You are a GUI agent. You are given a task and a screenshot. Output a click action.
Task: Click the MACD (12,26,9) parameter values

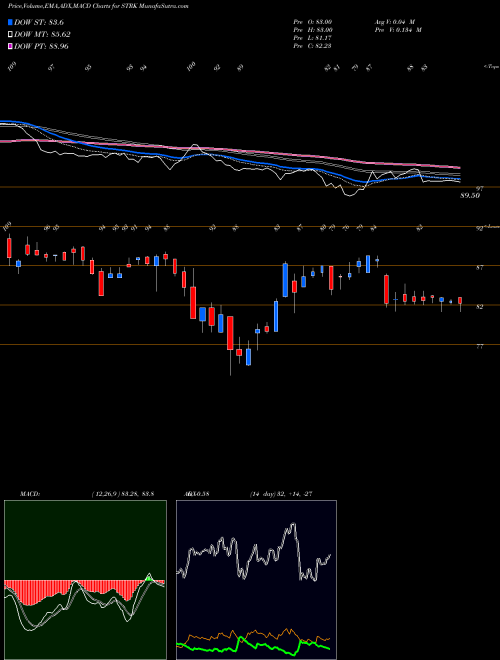122,494
